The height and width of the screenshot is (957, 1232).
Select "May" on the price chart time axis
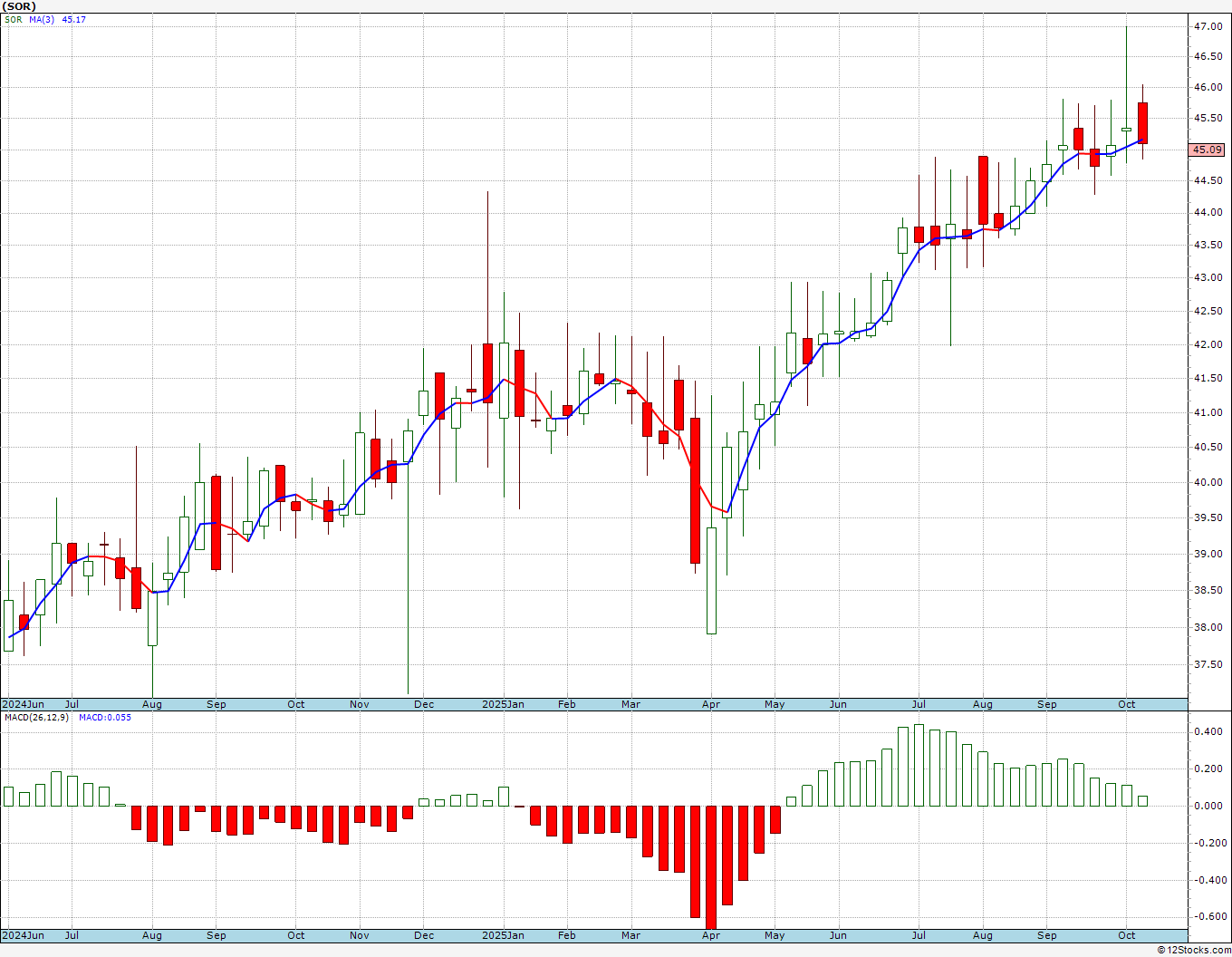pyautogui.click(x=775, y=705)
